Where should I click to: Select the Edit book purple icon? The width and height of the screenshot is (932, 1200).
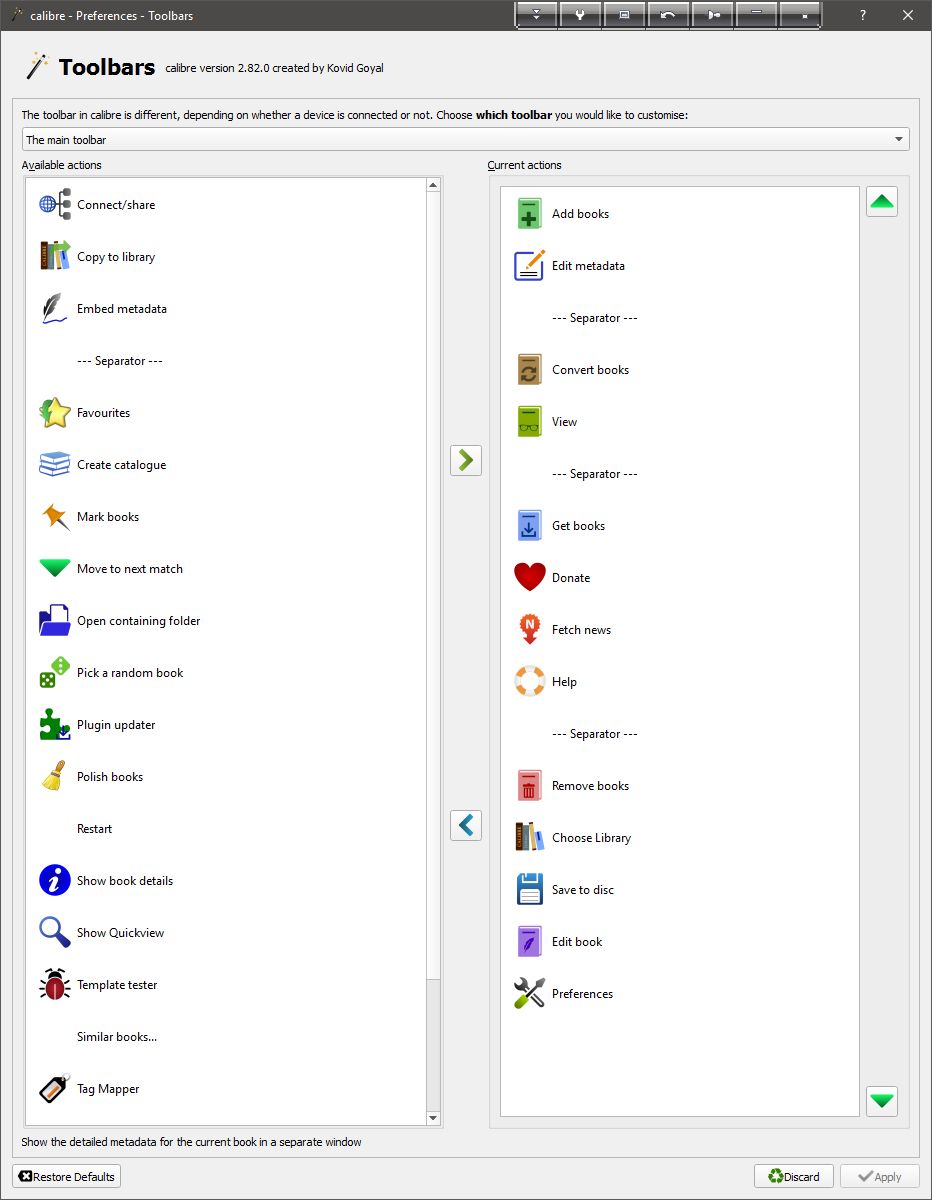click(x=530, y=942)
